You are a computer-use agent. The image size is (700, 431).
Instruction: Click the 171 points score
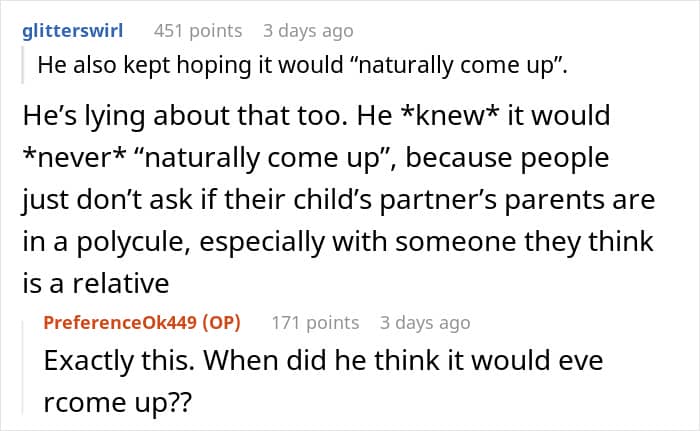pyautogui.click(x=315, y=323)
